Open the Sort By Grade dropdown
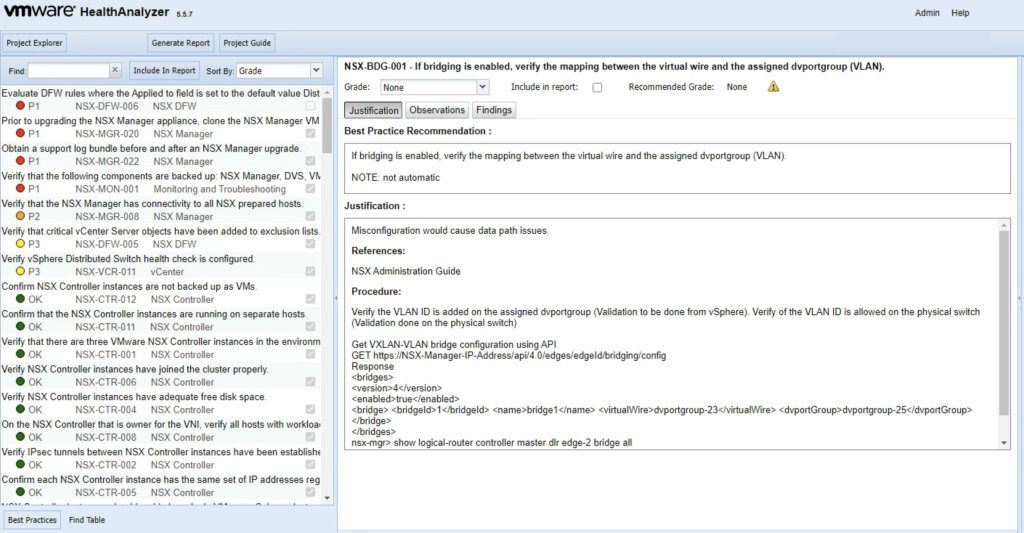The width and height of the screenshot is (1024, 533). pyautogui.click(x=316, y=70)
